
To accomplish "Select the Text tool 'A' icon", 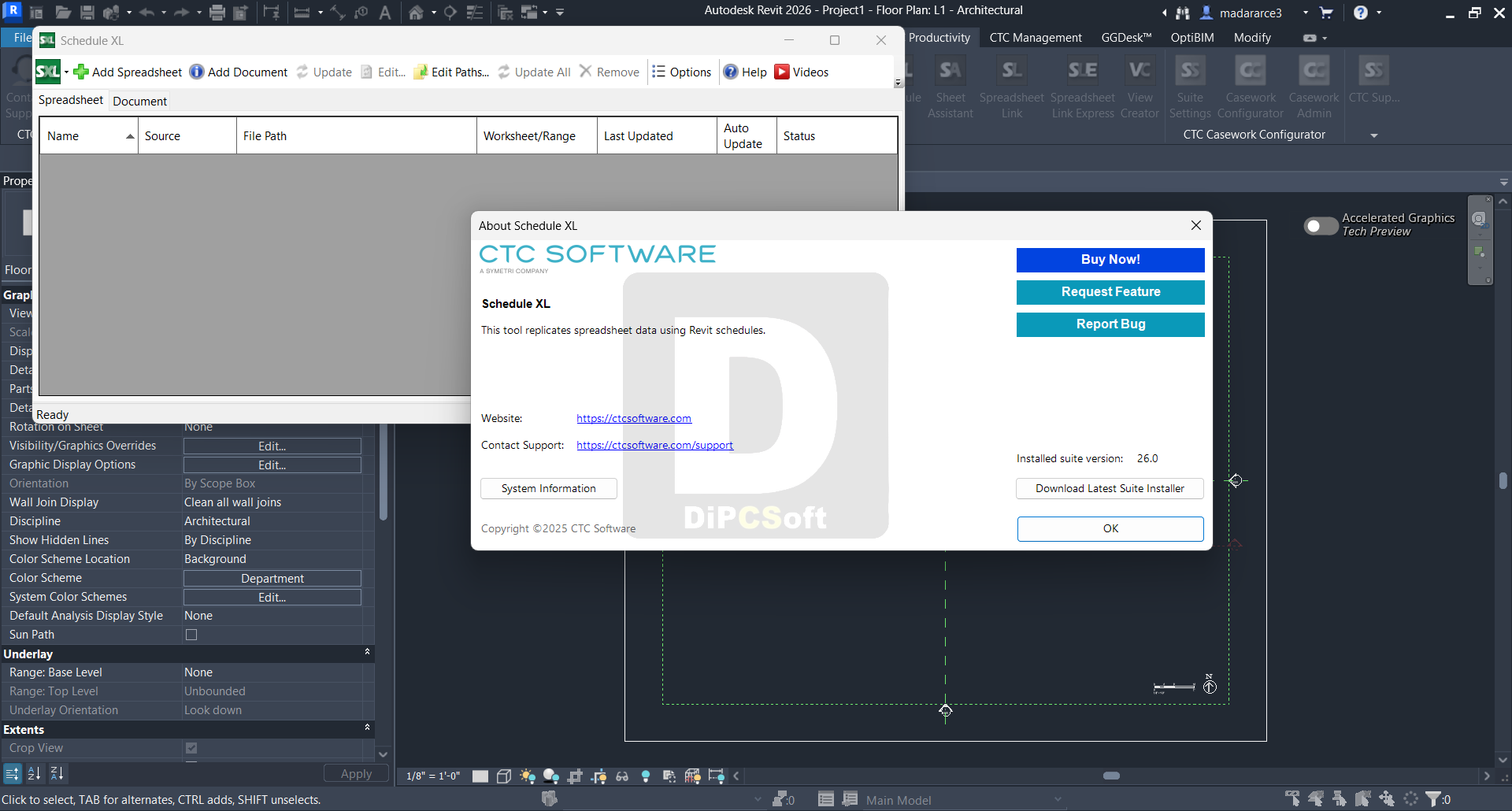I will 385,12.
